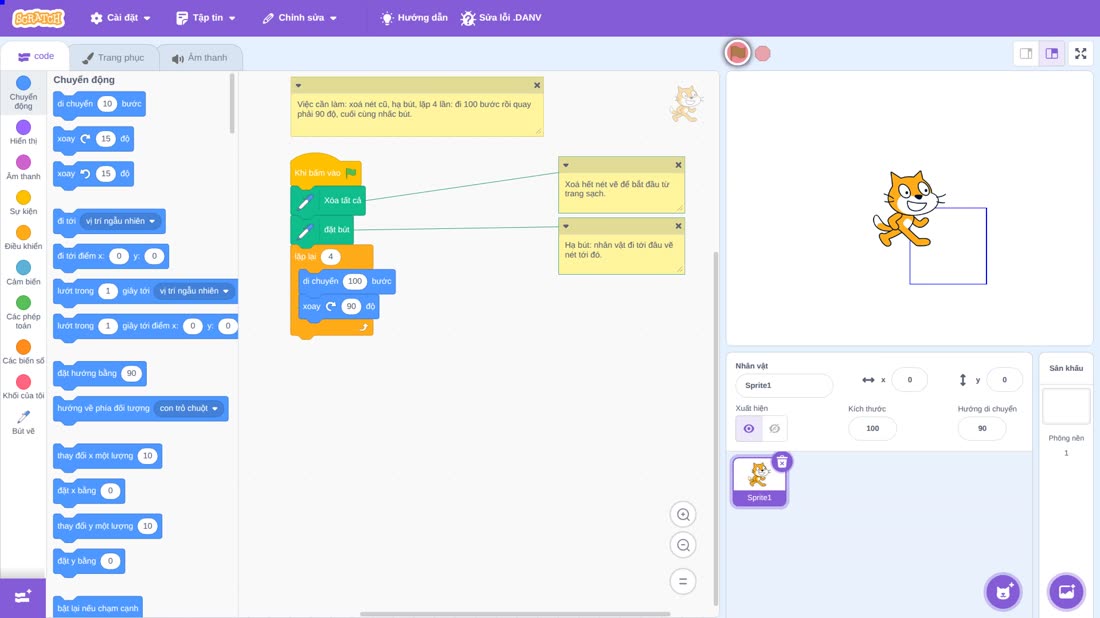Open the Tập tin menu
Image resolution: width=1100 pixels, height=618 pixels.
[206, 18]
